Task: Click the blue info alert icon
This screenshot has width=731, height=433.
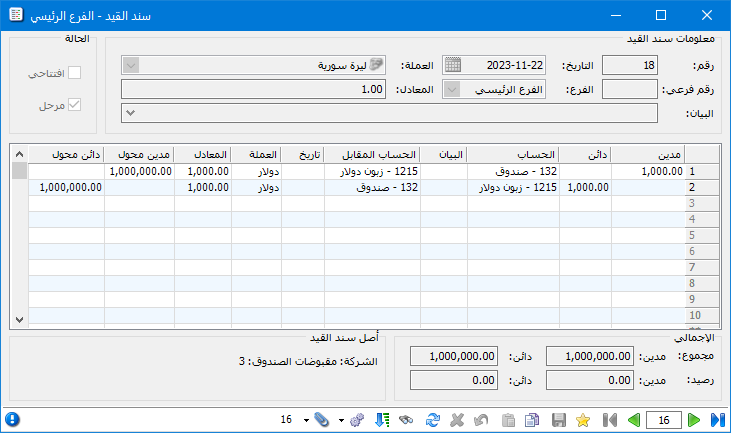Action: pyautogui.click(x=12, y=419)
